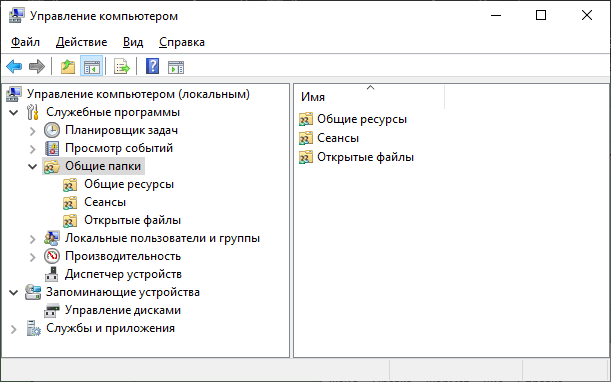Viewport: 611px width, 382px height.
Task: Select the Производительность label
Action: [x=123, y=256]
